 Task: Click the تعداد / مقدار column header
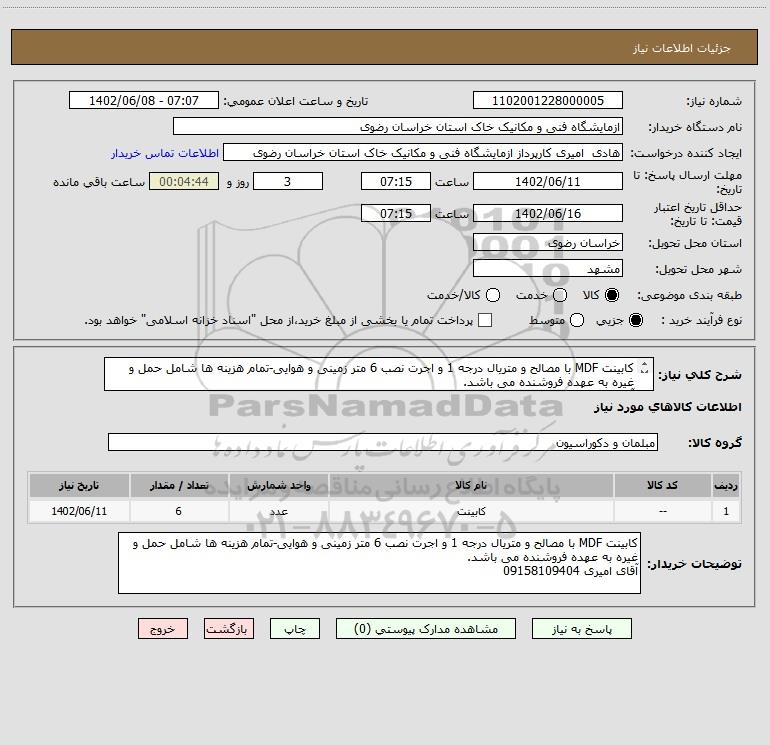[x=179, y=485]
